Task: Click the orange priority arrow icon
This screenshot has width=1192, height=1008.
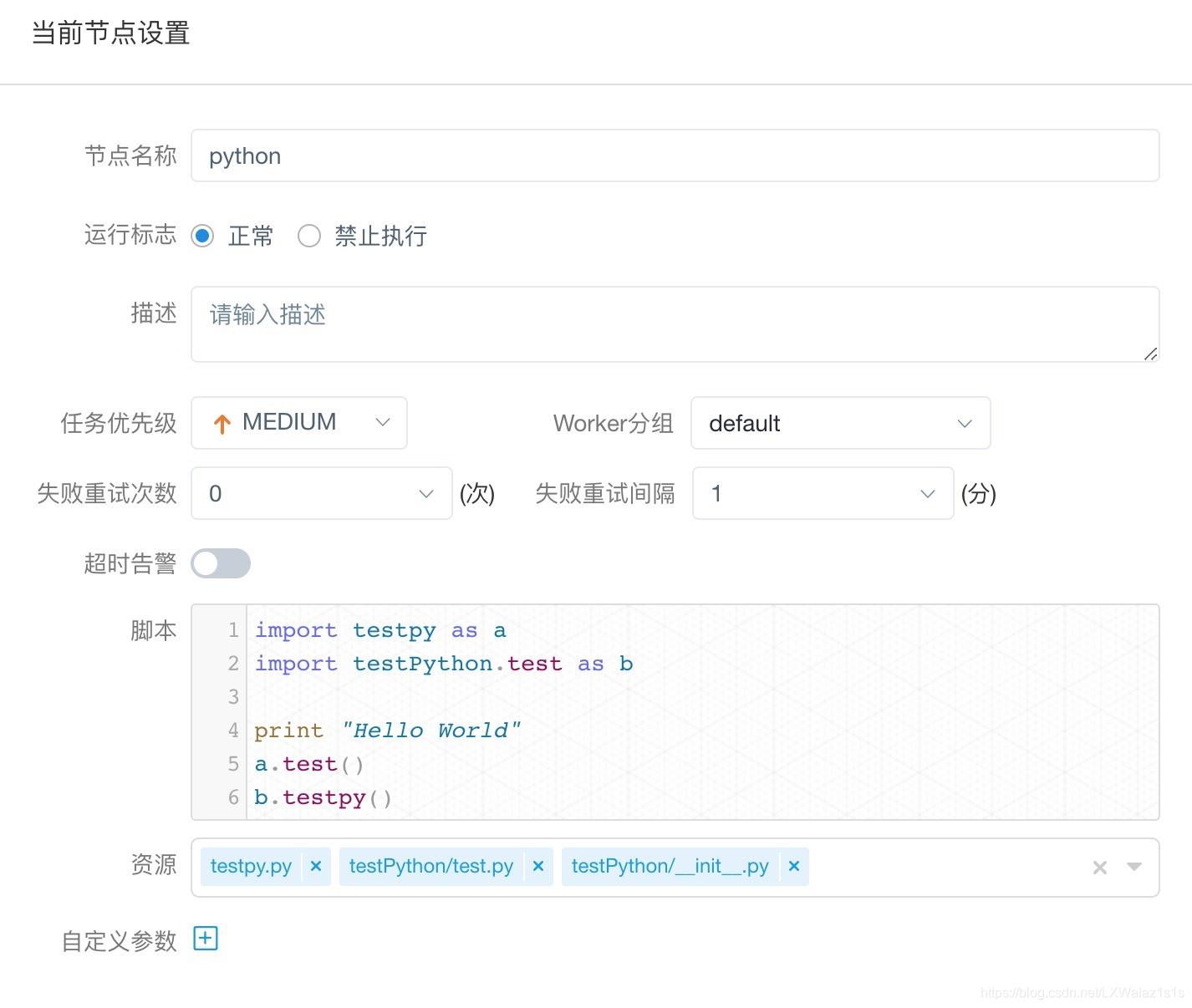Action: [x=222, y=424]
